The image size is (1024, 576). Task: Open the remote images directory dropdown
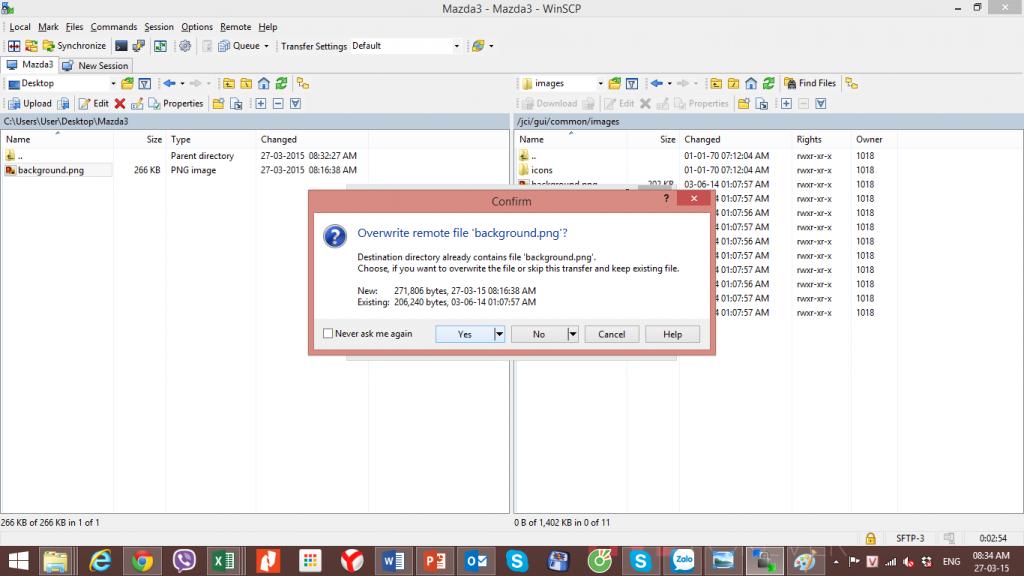pyautogui.click(x=600, y=84)
